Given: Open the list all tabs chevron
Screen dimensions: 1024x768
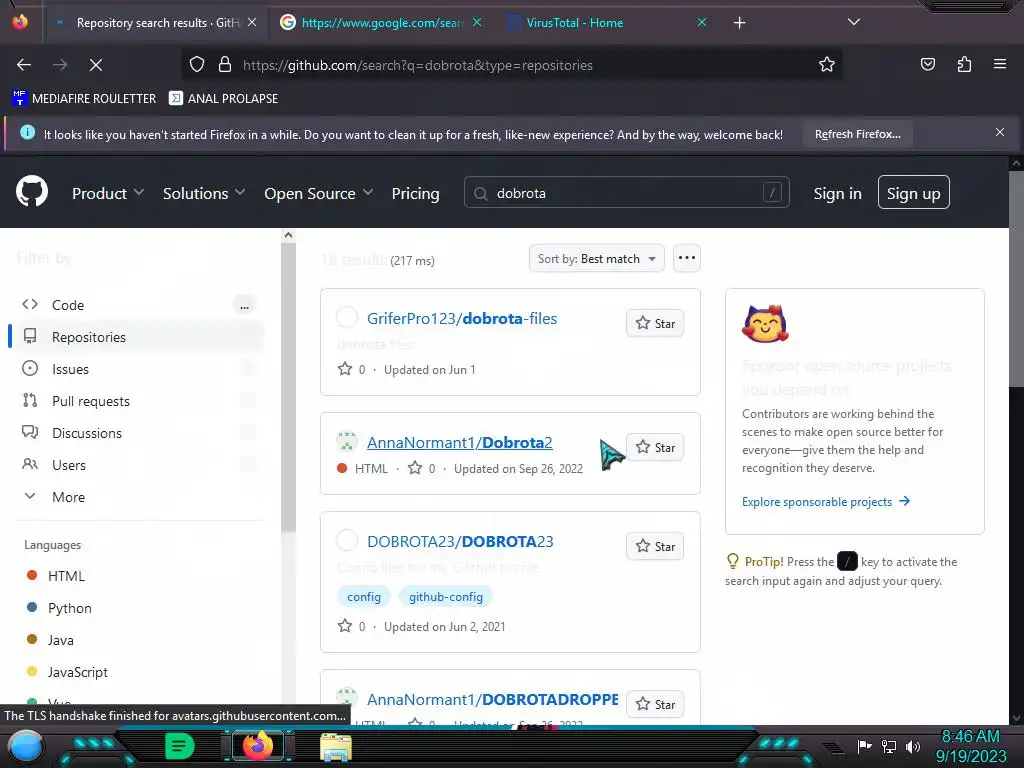Looking at the screenshot, I should coord(853,22).
